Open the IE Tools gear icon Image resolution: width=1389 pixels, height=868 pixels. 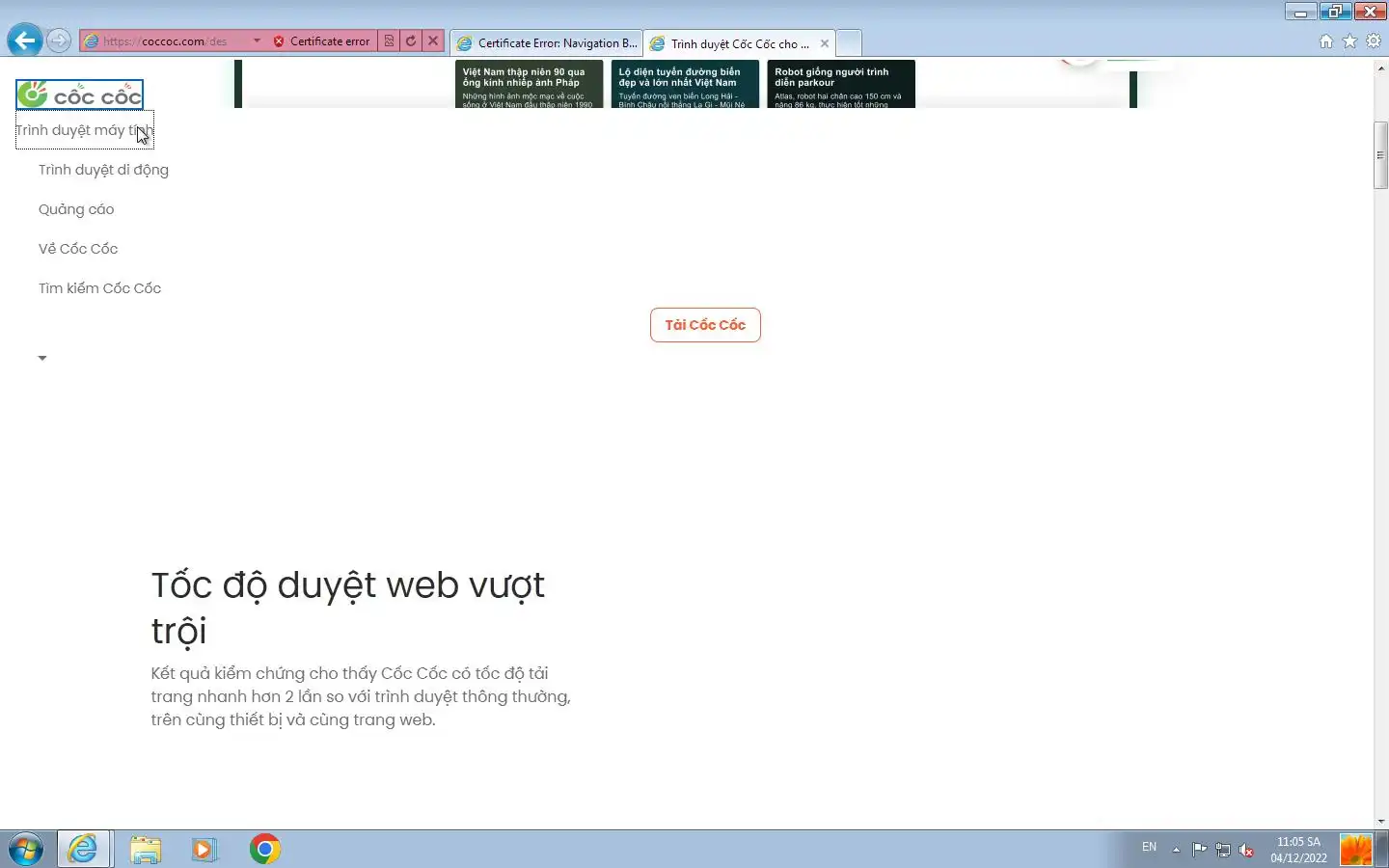(1374, 41)
